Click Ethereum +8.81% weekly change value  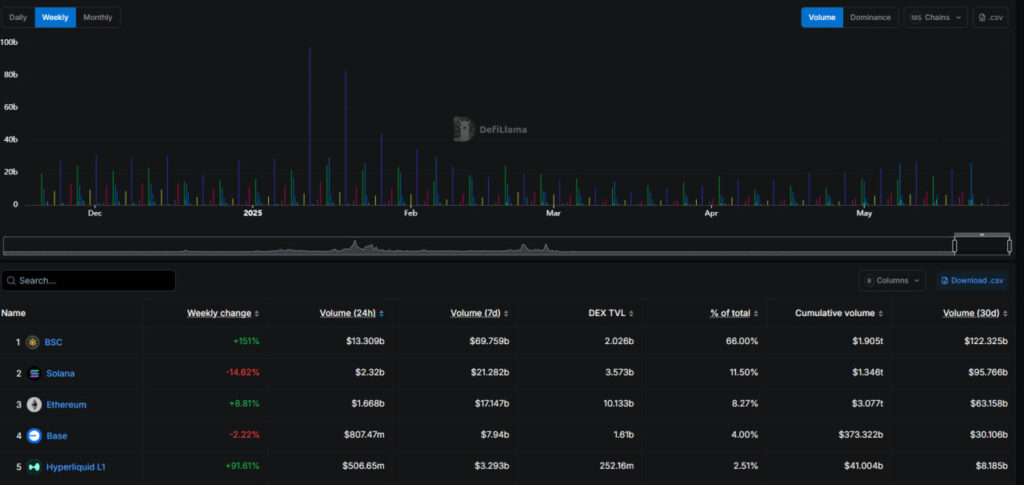click(244, 405)
